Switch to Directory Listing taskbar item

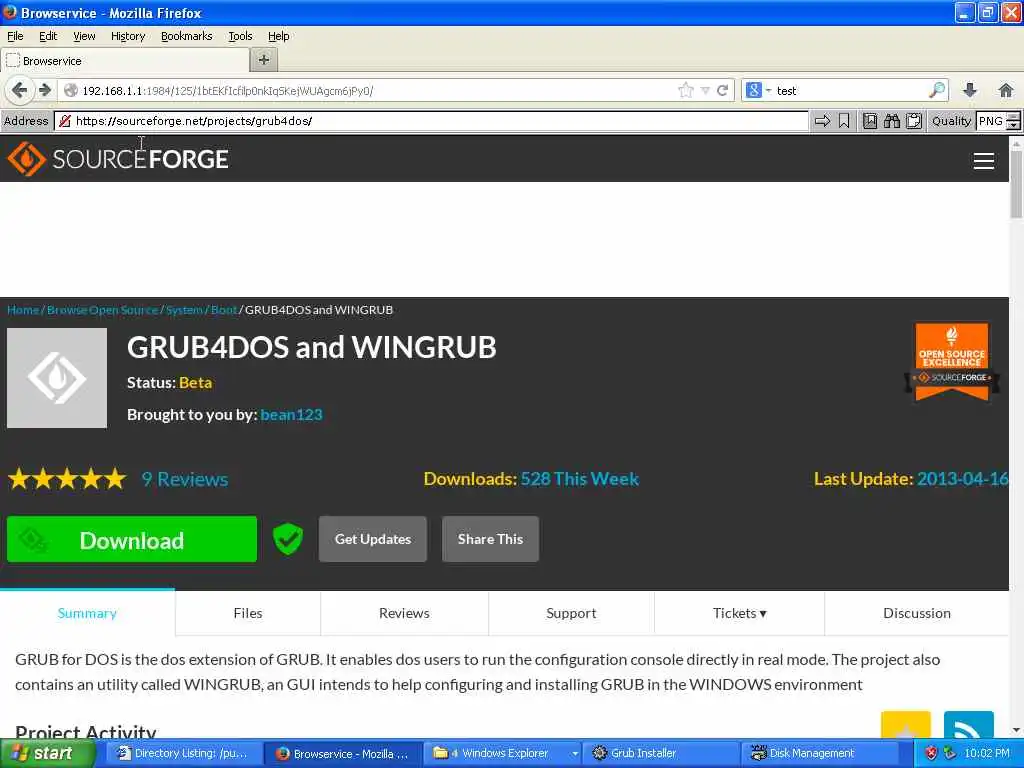coord(183,753)
